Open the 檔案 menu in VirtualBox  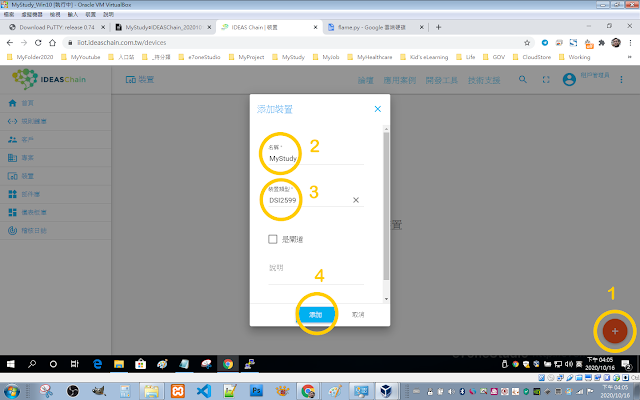[x=9, y=14]
